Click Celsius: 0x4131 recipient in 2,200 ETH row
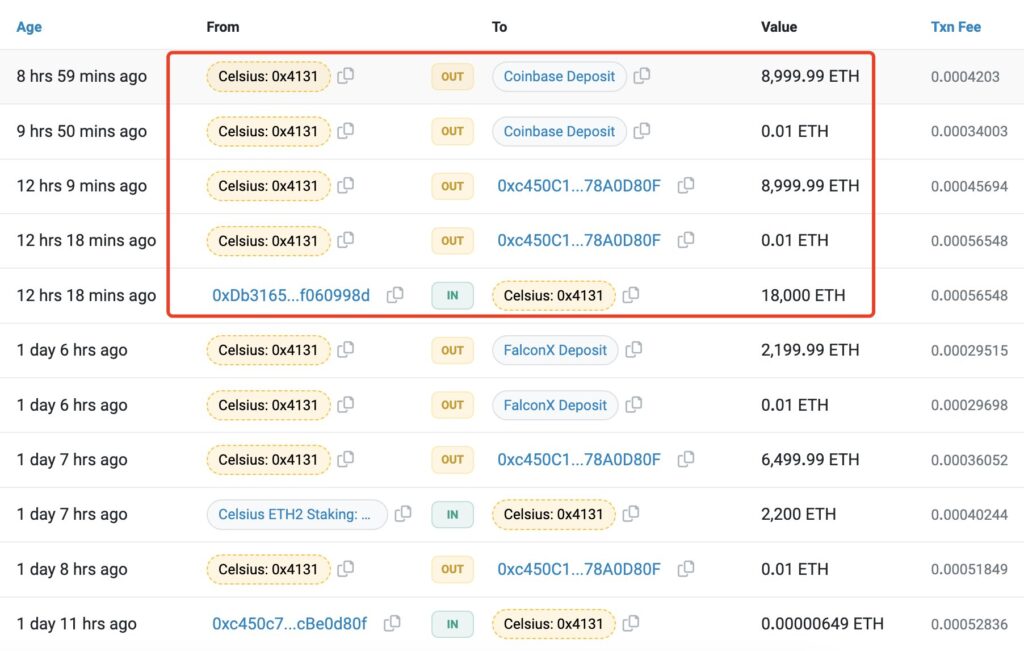1024x651 pixels. pyautogui.click(x=554, y=515)
